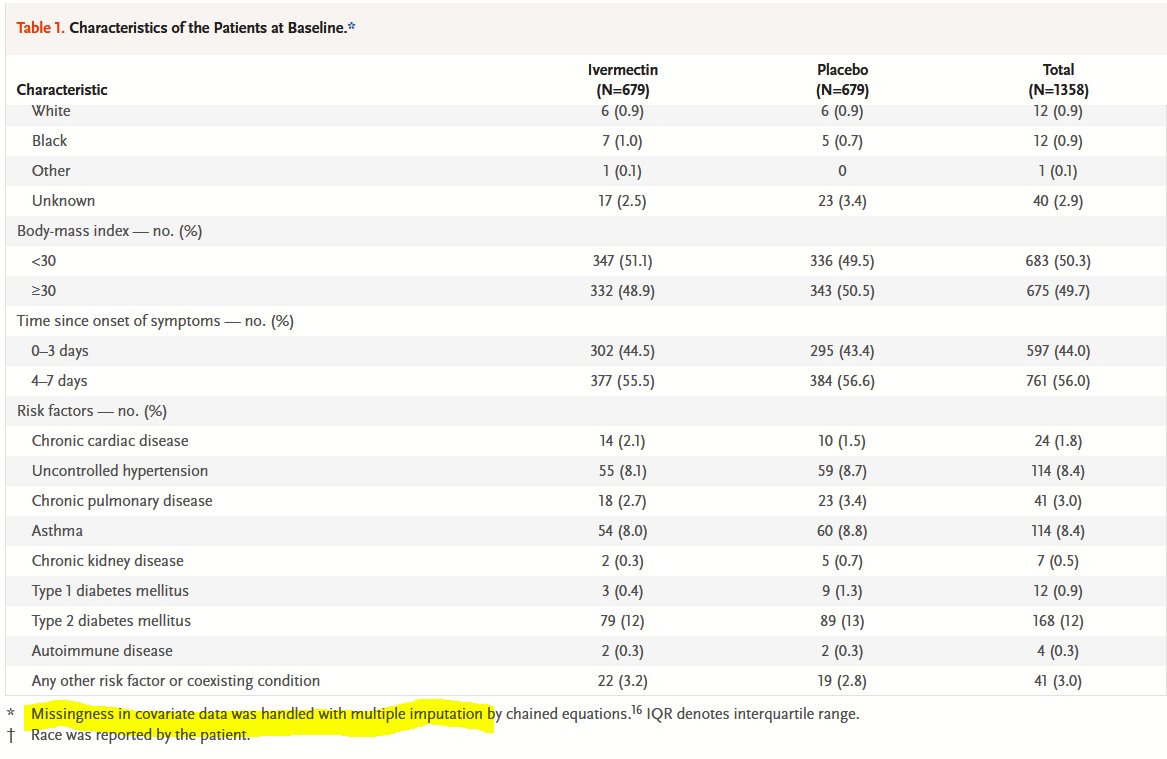Click Ivermectin value '55 (8.1)'

click(x=622, y=471)
